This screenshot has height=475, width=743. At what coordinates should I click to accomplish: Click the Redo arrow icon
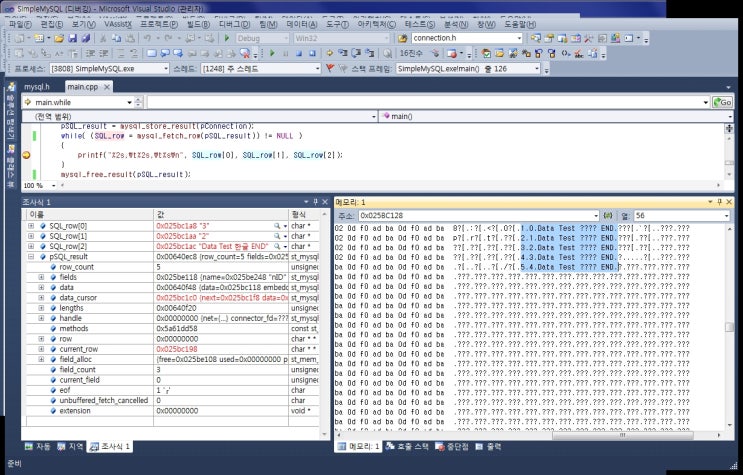point(169,38)
